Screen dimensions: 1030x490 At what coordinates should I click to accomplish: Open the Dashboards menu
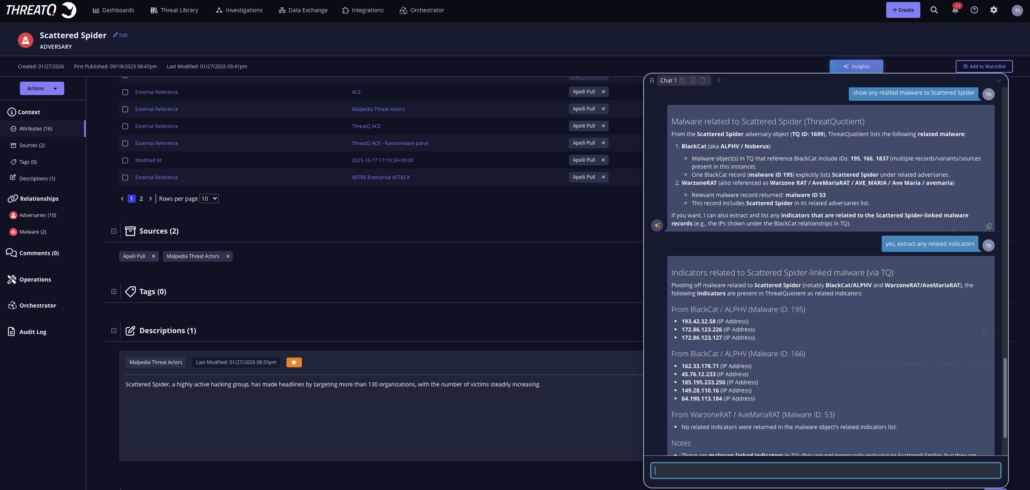[113, 10]
